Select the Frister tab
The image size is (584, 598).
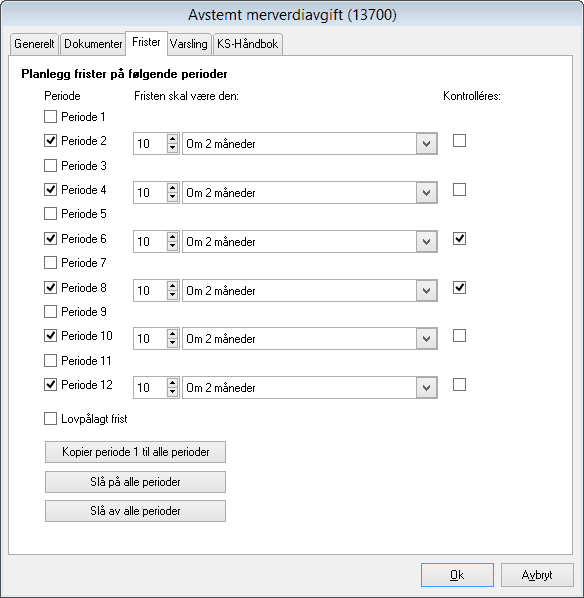[x=146, y=42]
